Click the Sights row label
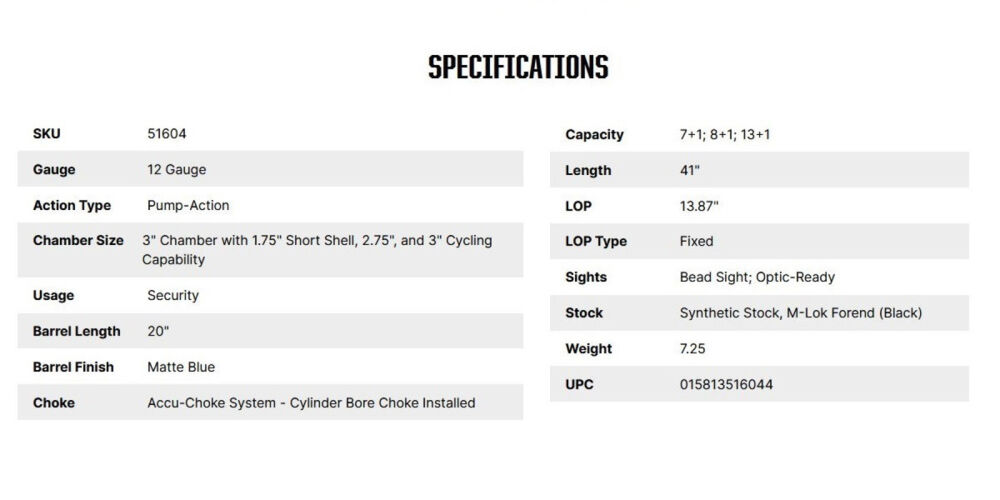This screenshot has height=500, width=1000. point(586,277)
